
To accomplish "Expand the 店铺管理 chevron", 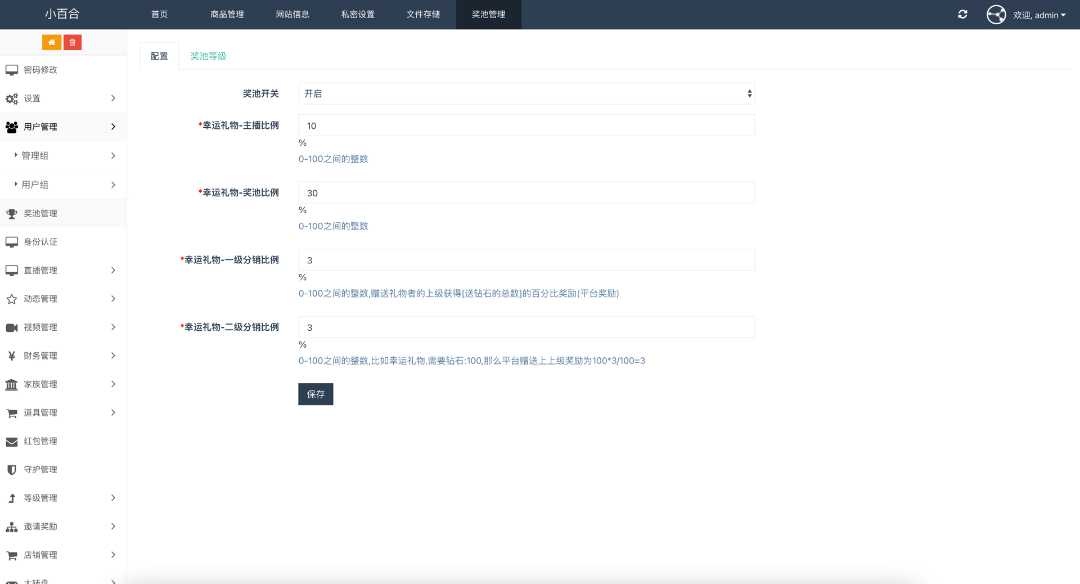I will (113, 555).
